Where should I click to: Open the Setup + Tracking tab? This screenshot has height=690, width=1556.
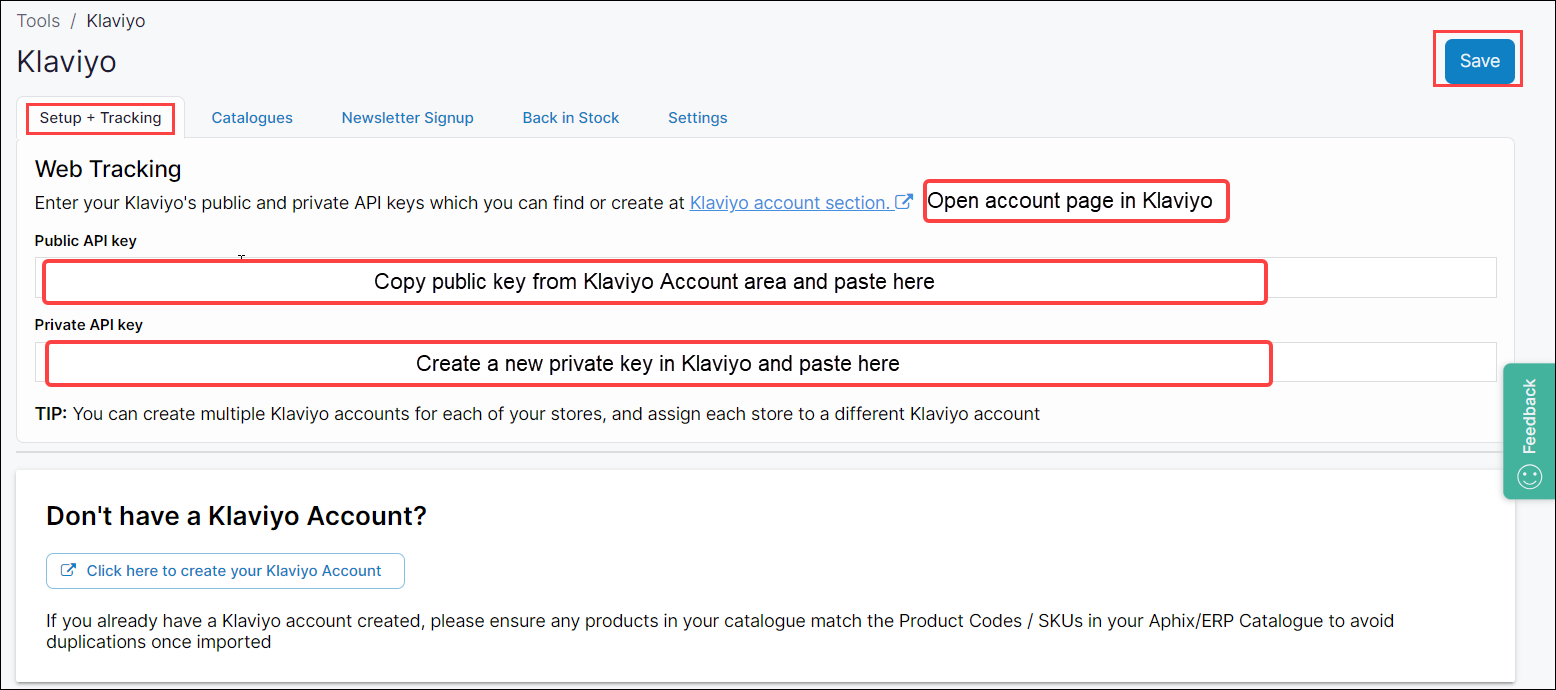(x=100, y=118)
